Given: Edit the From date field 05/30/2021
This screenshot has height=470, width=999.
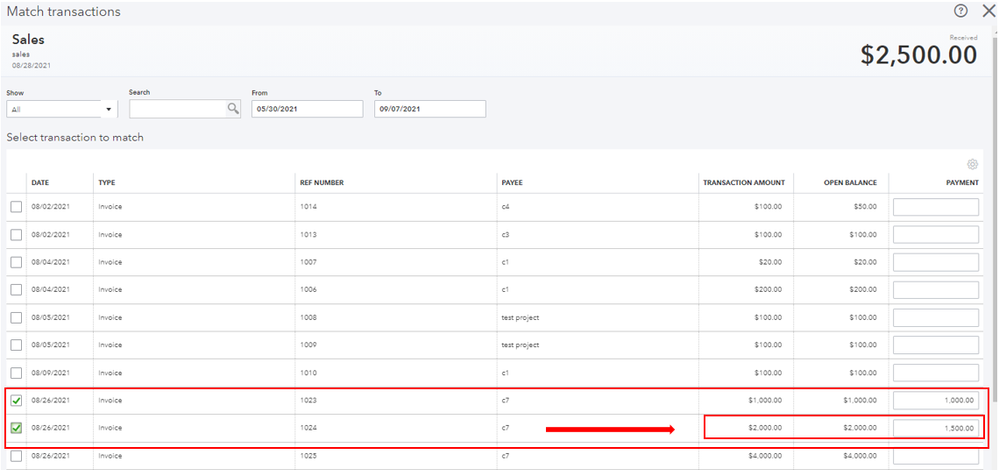Looking at the screenshot, I should (x=307, y=109).
